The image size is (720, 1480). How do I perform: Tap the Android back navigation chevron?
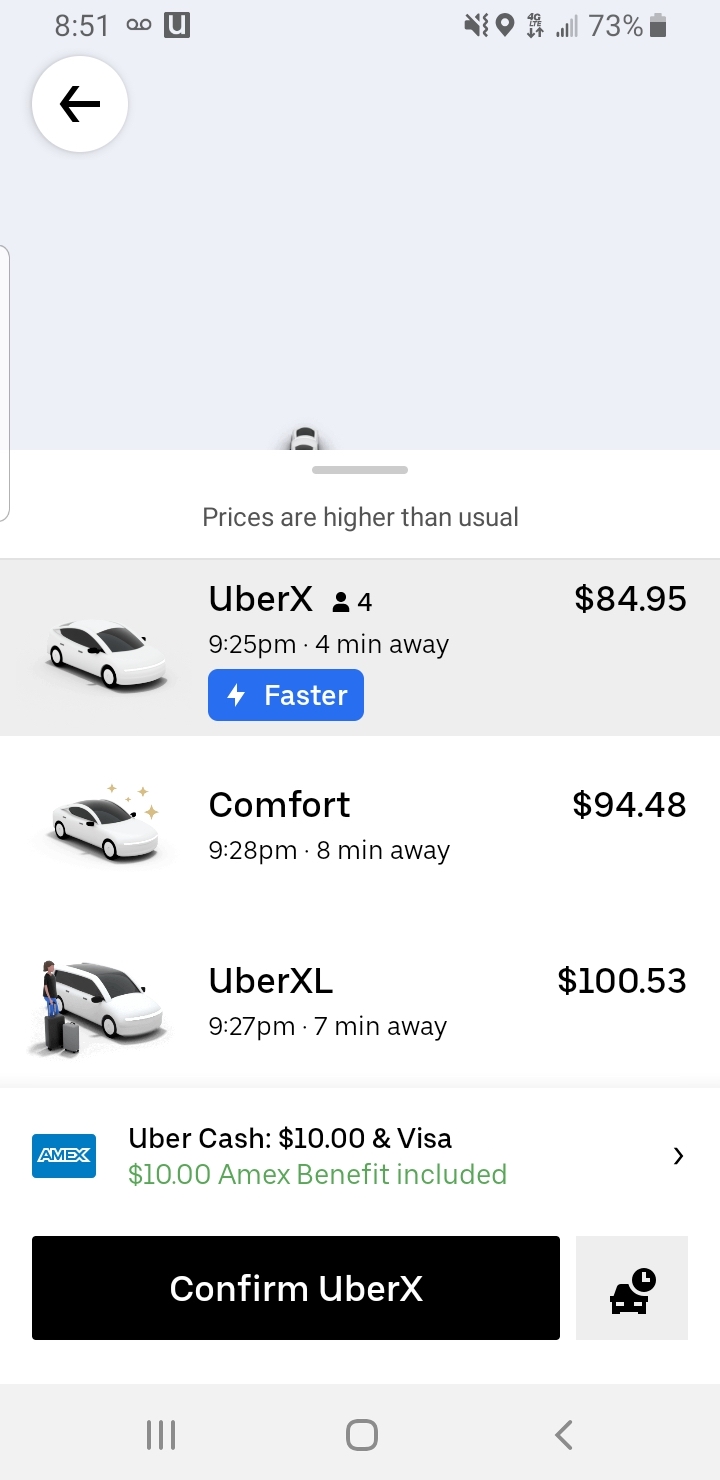[564, 1435]
